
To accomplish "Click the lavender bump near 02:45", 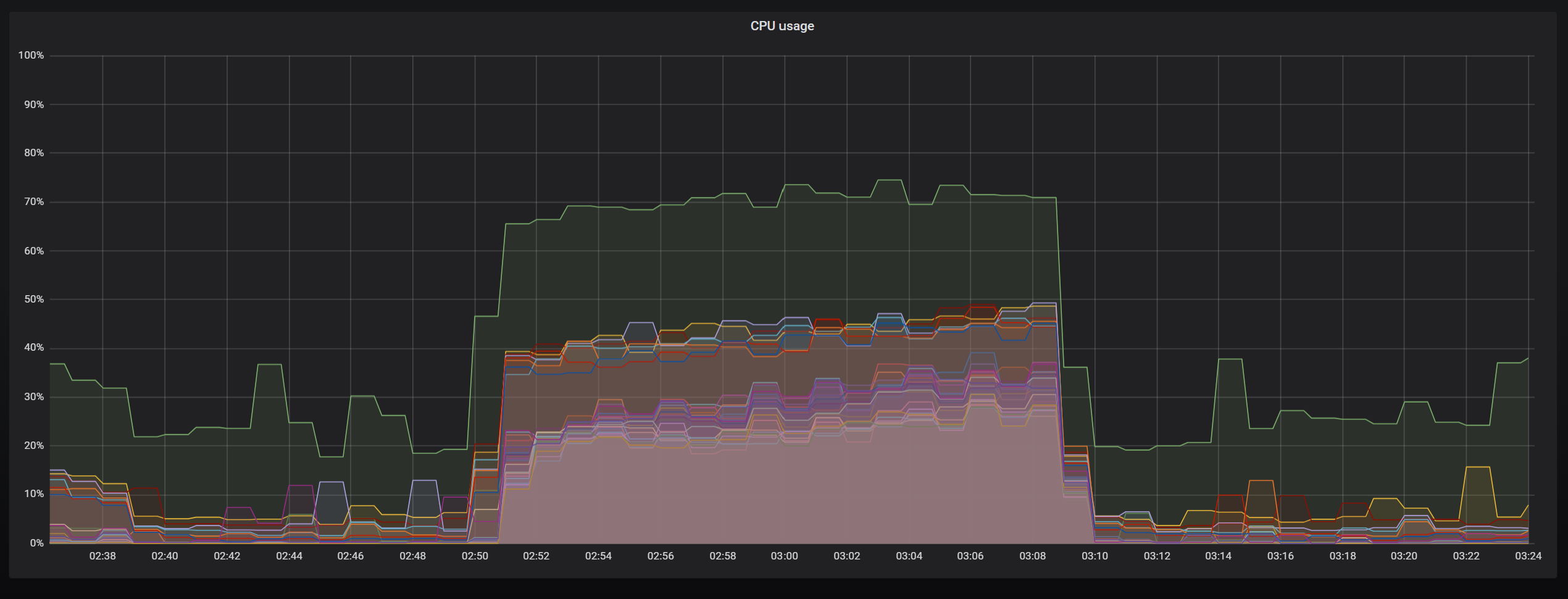I will 332,482.
